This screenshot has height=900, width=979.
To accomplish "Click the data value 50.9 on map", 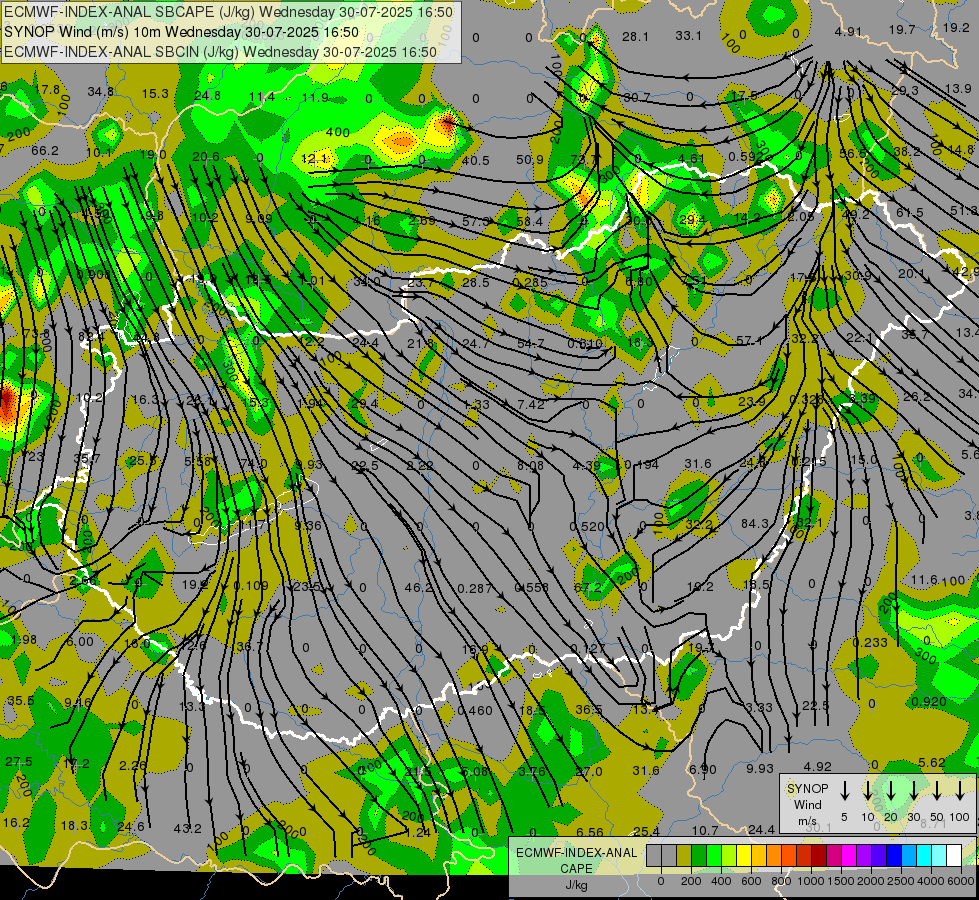I will pos(530,161).
